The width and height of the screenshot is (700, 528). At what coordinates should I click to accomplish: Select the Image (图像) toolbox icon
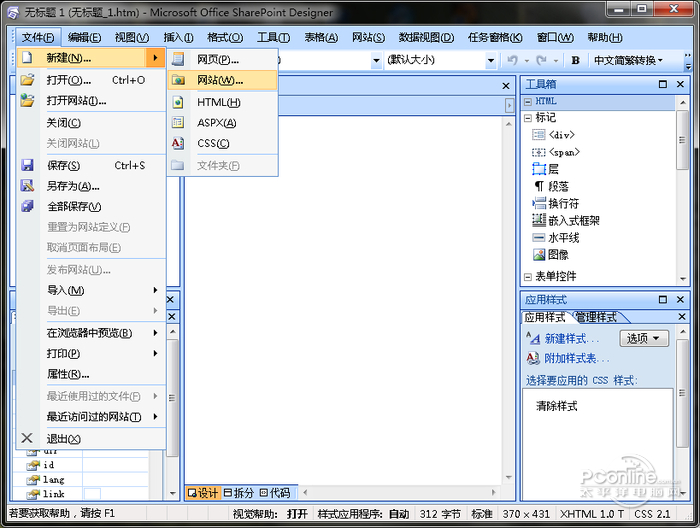coord(539,255)
